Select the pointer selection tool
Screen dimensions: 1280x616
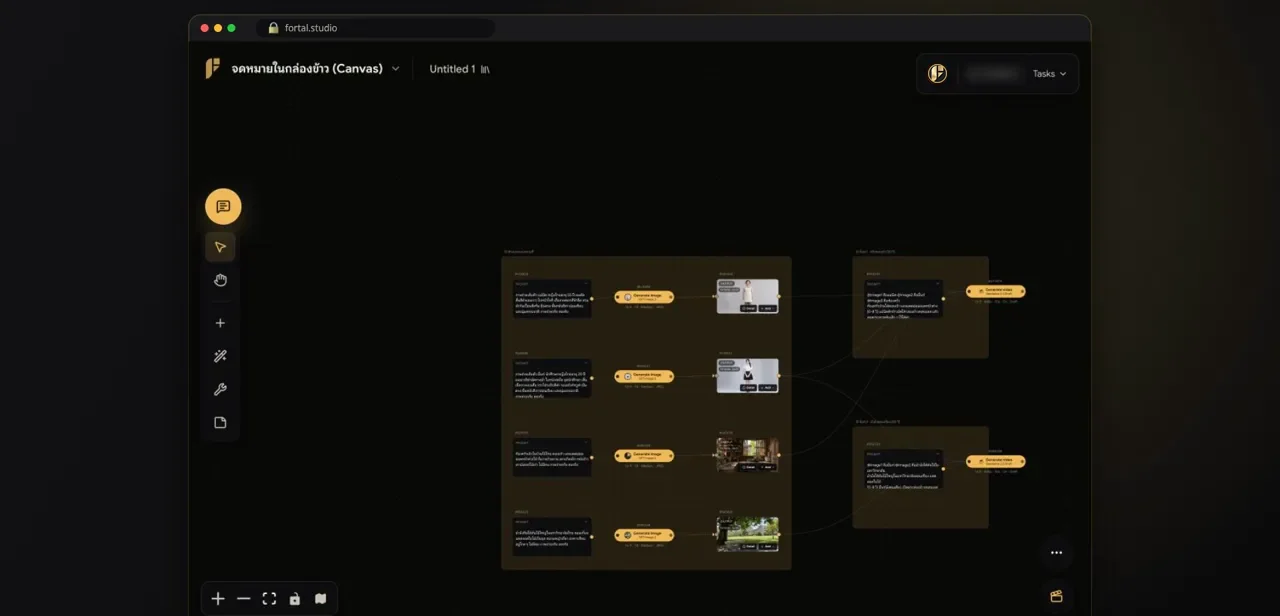[220, 247]
